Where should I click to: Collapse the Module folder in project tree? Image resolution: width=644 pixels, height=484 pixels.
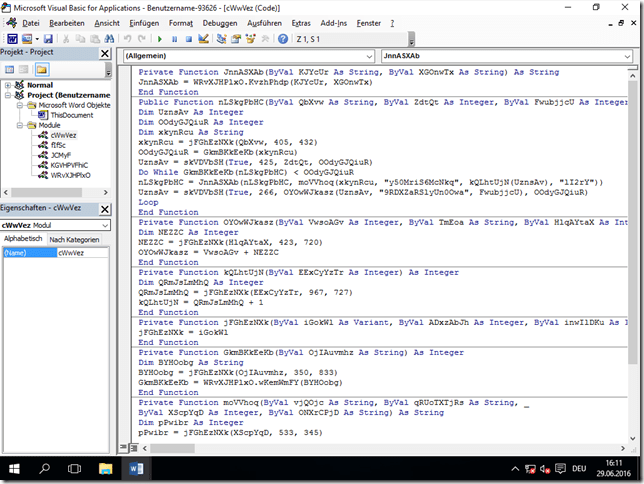pyautogui.click(x=19, y=125)
